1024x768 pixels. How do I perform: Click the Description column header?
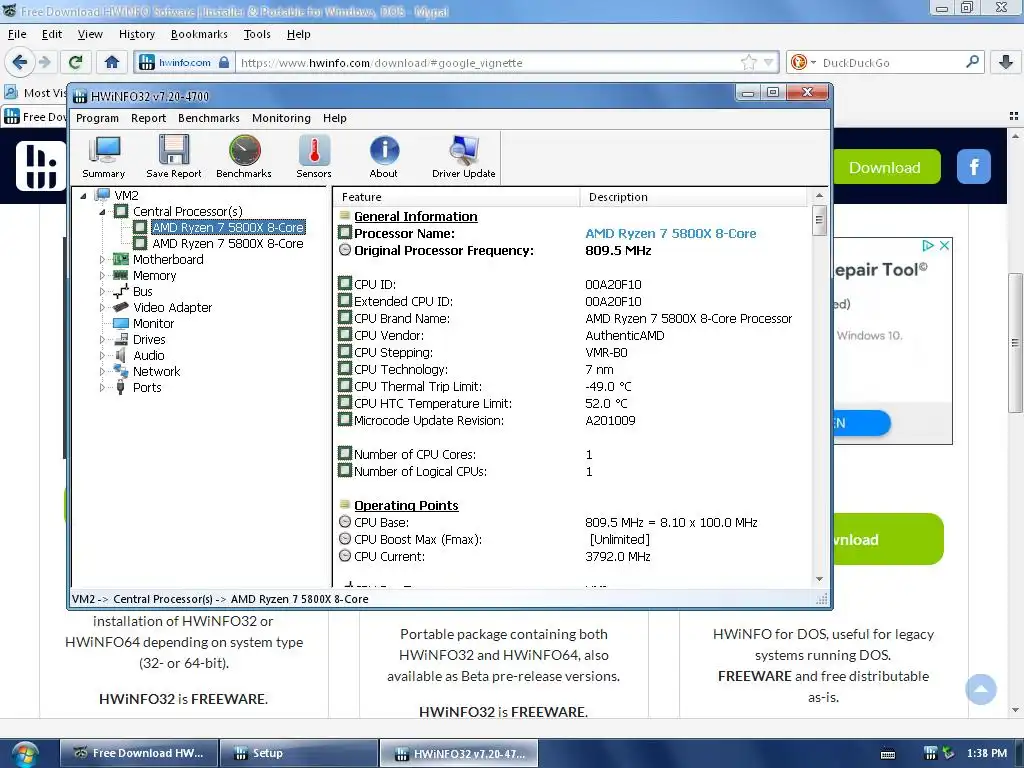pyautogui.click(x=694, y=197)
